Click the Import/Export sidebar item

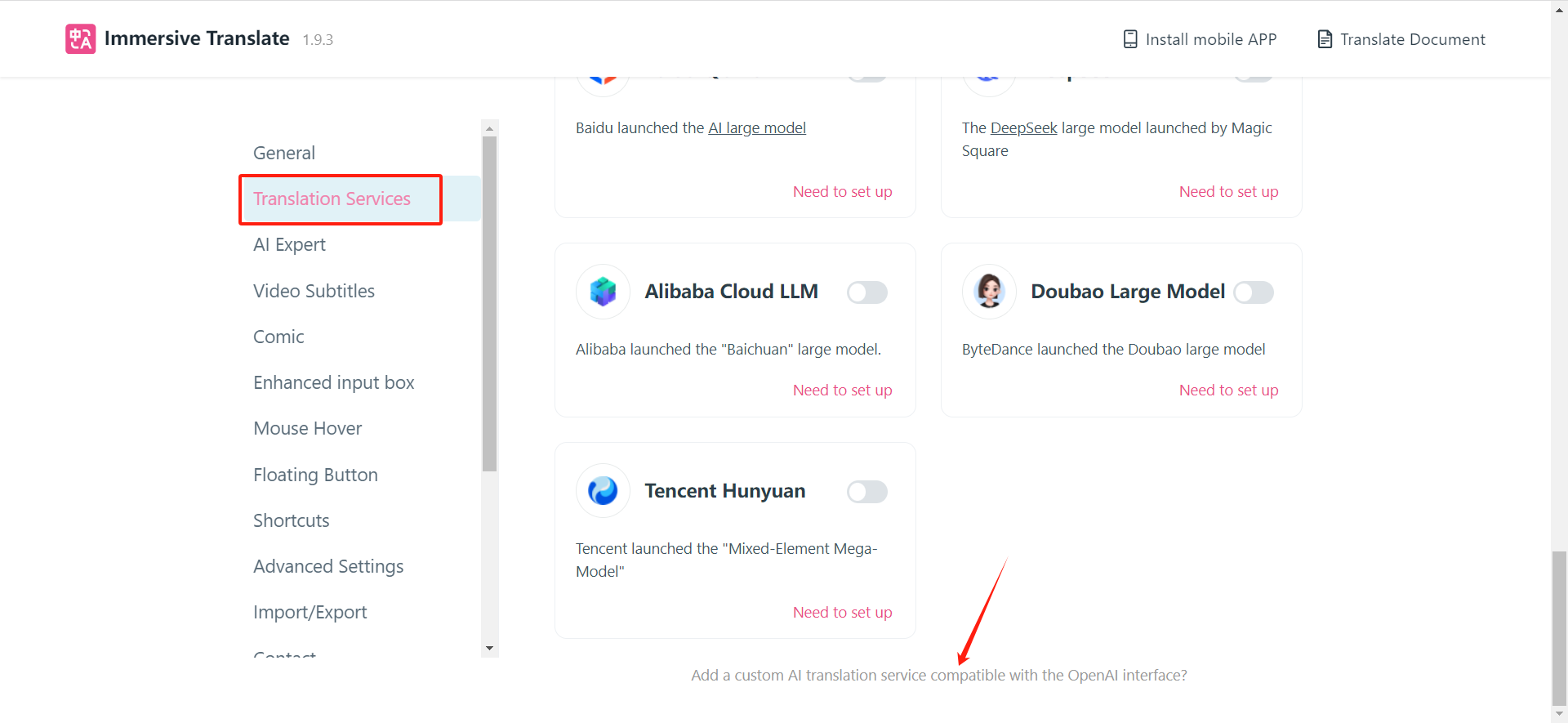pyautogui.click(x=310, y=611)
